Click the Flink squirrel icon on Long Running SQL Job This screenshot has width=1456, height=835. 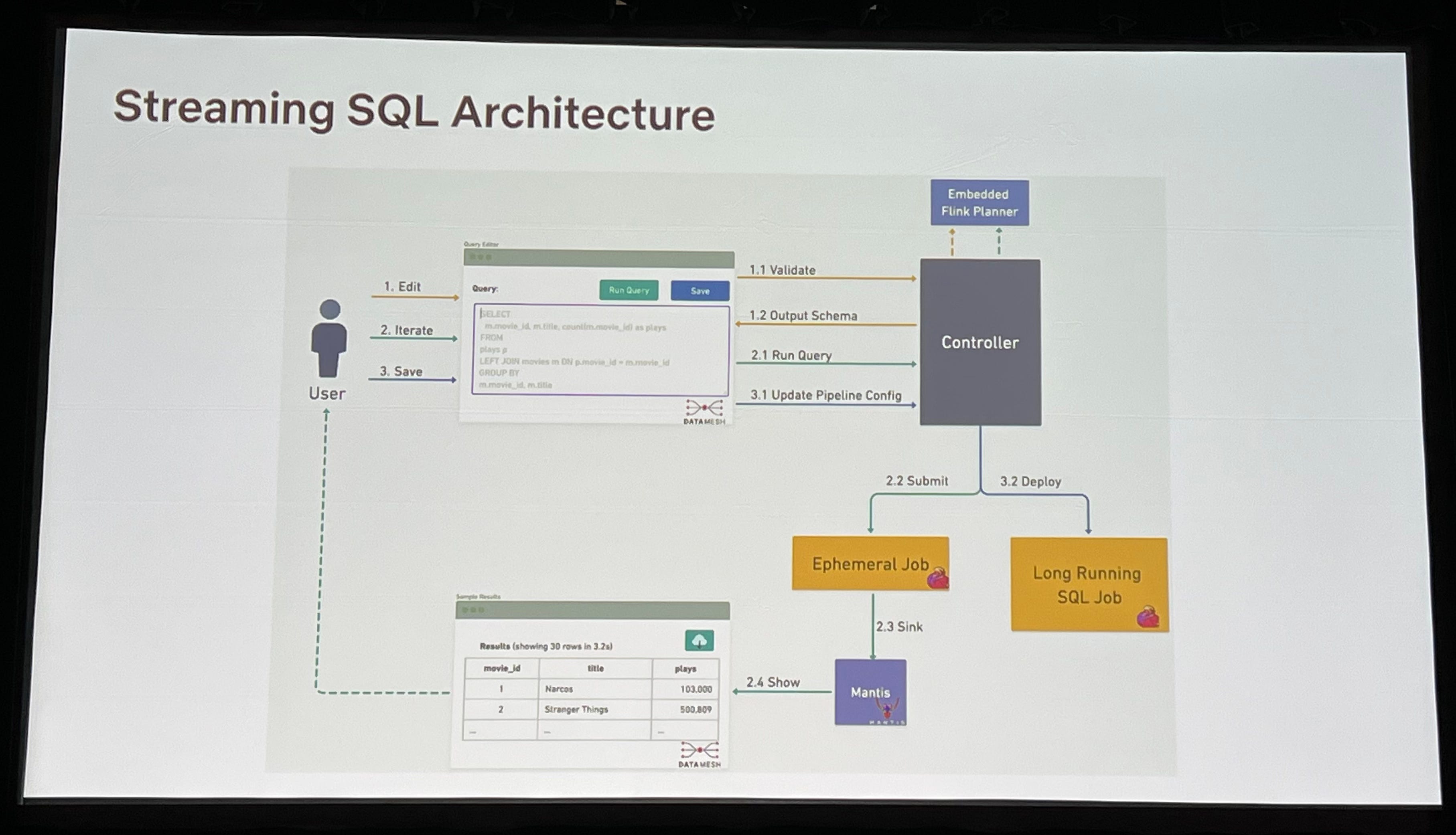1148,617
